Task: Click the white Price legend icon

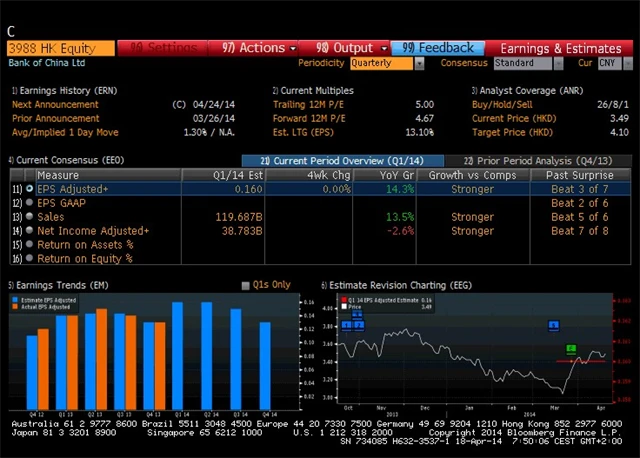Action: click(344, 307)
